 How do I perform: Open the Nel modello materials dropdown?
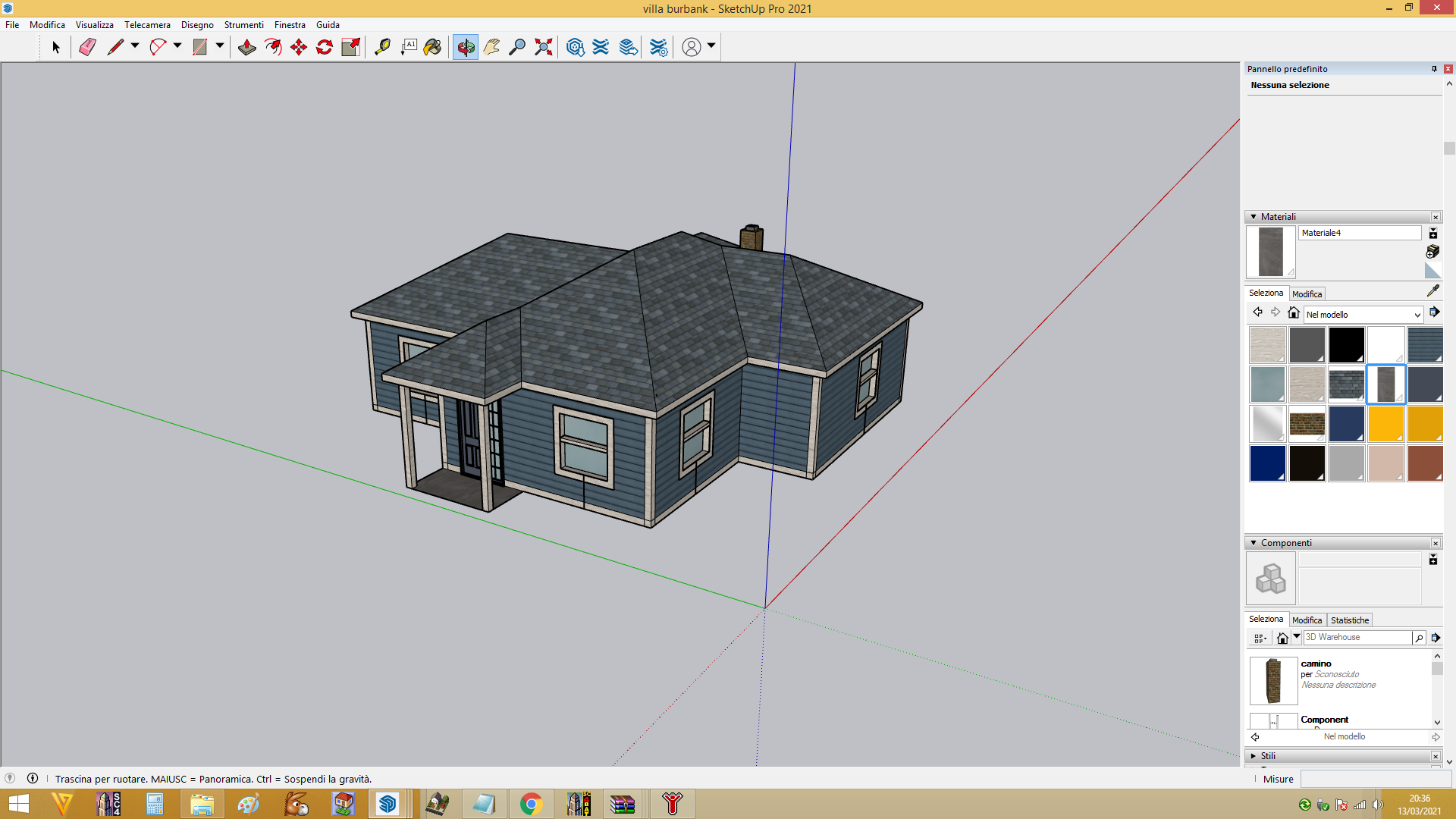point(1363,315)
